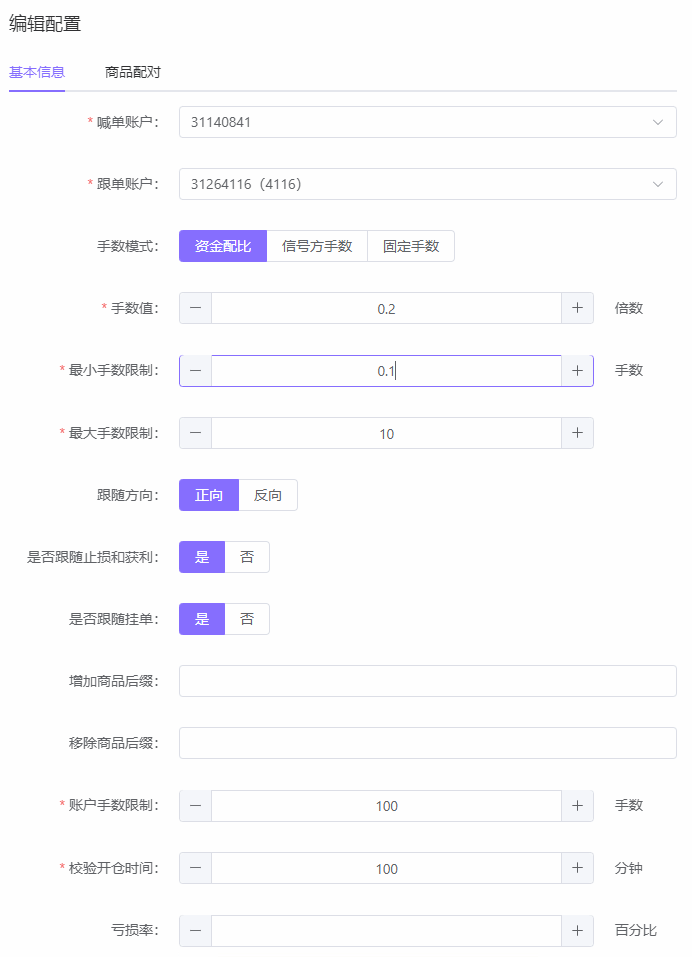The height and width of the screenshot is (957, 692).
Task: Select 信号方手数 mode button
Action: 317,246
